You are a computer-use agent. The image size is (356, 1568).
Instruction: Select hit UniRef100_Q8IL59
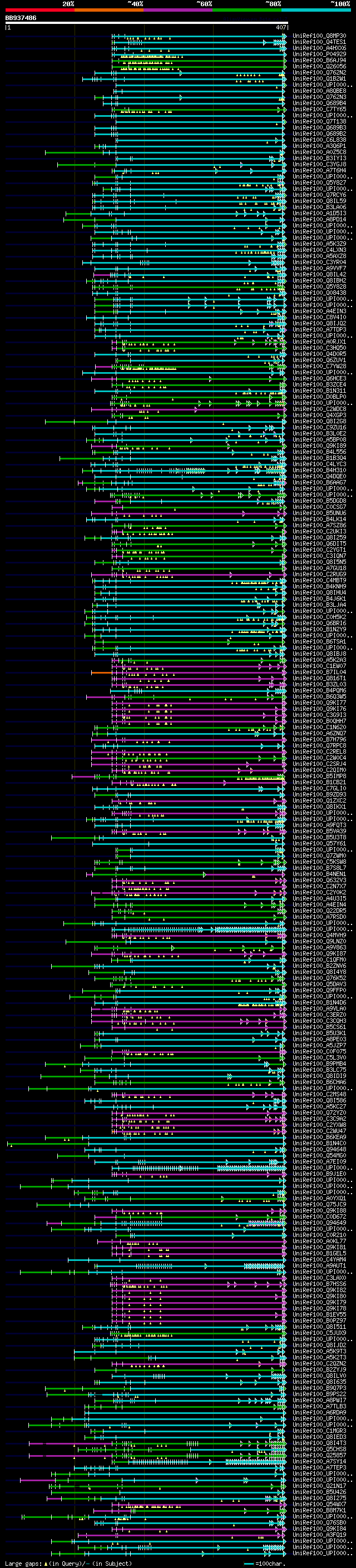pos(319,201)
